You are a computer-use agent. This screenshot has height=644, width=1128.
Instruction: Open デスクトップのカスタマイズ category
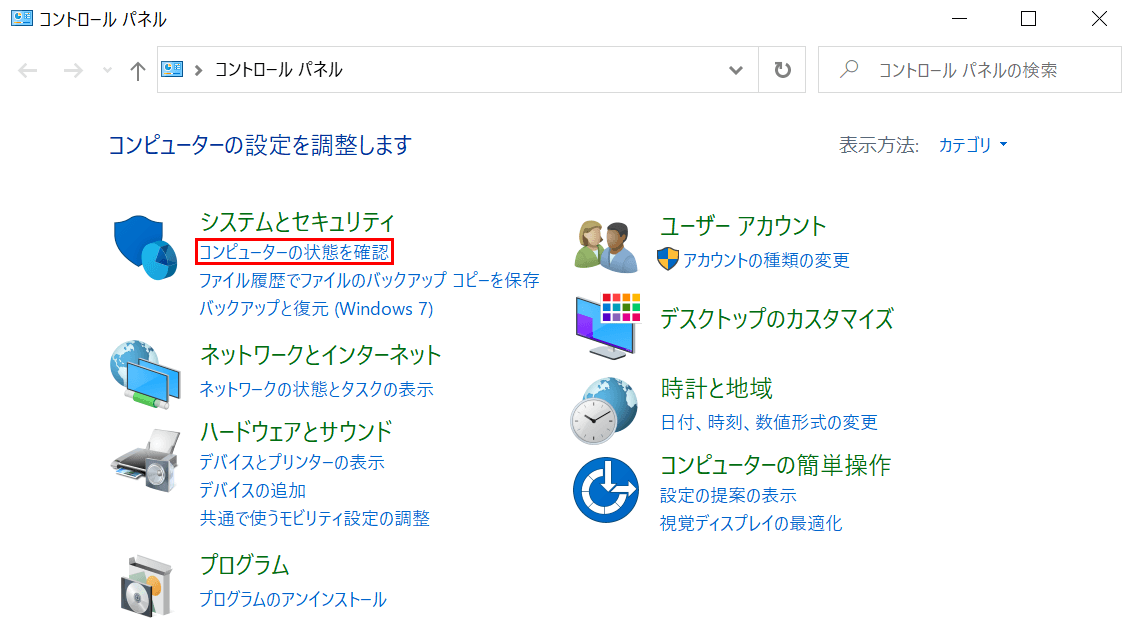click(x=777, y=319)
